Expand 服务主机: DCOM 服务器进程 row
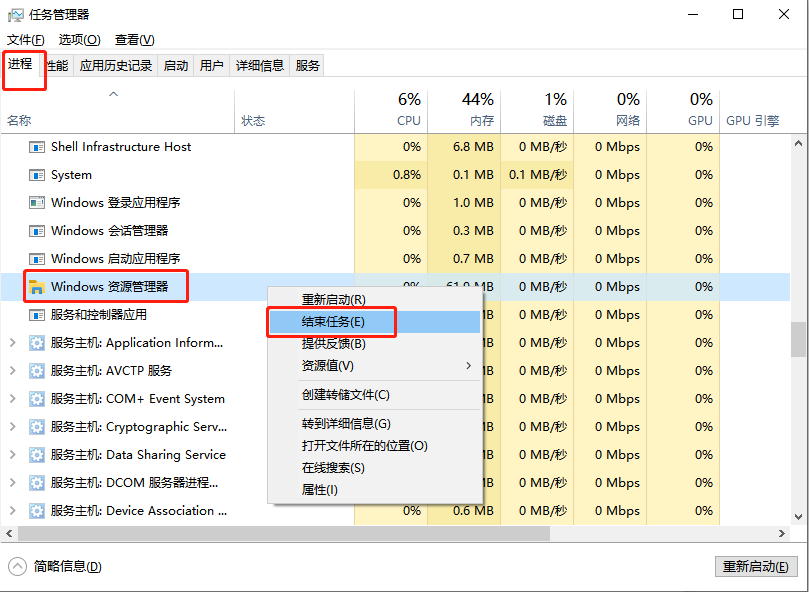 [x=13, y=483]
